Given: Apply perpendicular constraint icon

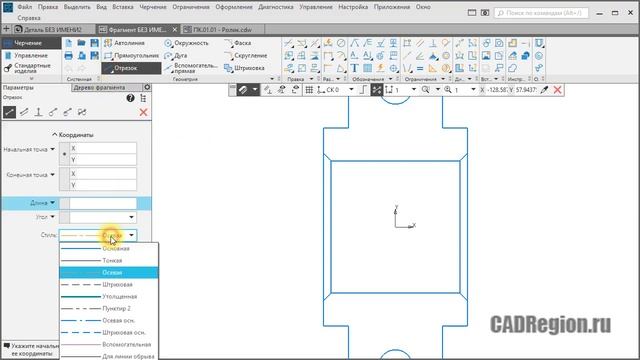Looking at the screenshot, I should coord(433,43).
